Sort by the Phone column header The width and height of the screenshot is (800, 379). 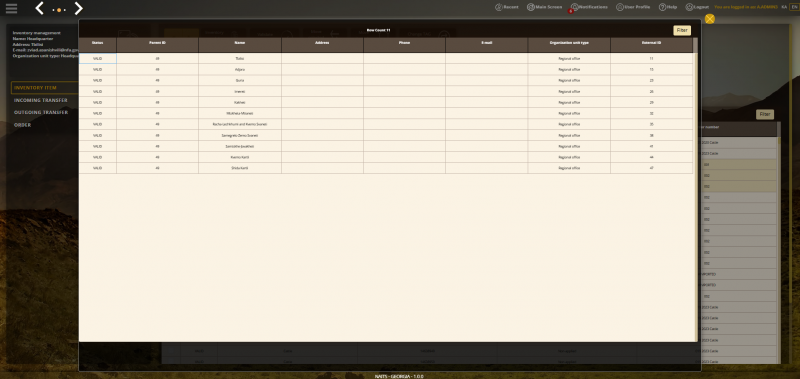[405, 45]
